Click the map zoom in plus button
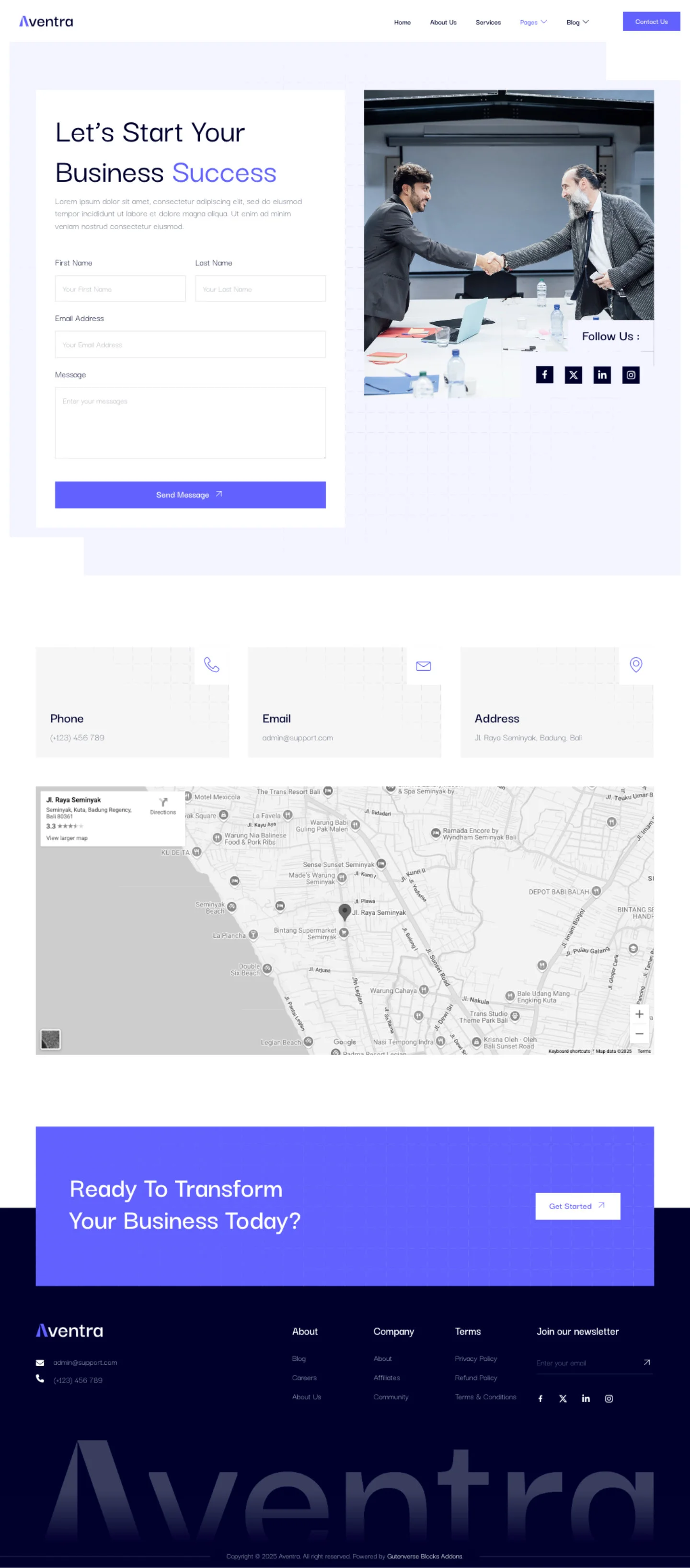The width and height of the screenshot is (690, 1568). pos(639,1014)
